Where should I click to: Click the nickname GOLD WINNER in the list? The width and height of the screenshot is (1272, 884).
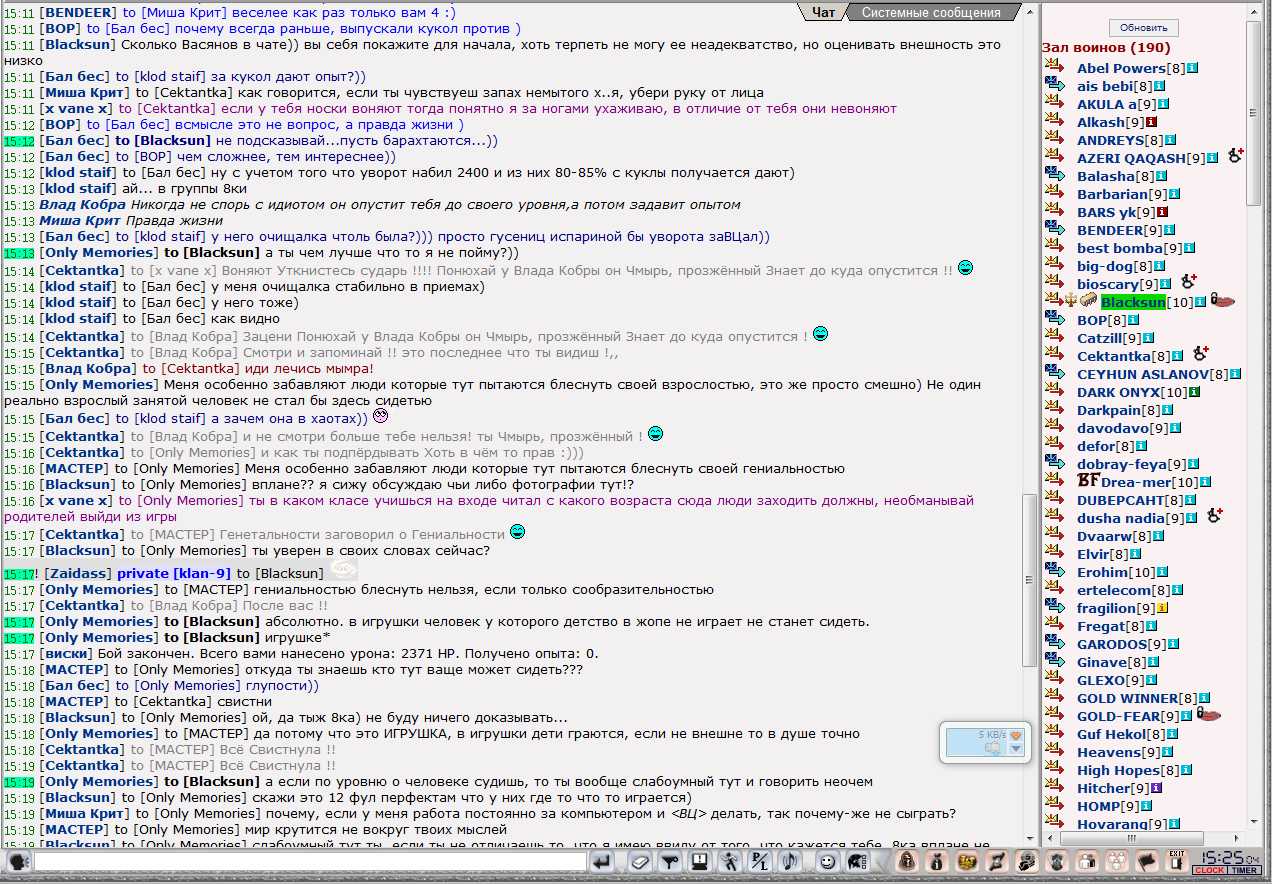click(x=1127, y=698)
